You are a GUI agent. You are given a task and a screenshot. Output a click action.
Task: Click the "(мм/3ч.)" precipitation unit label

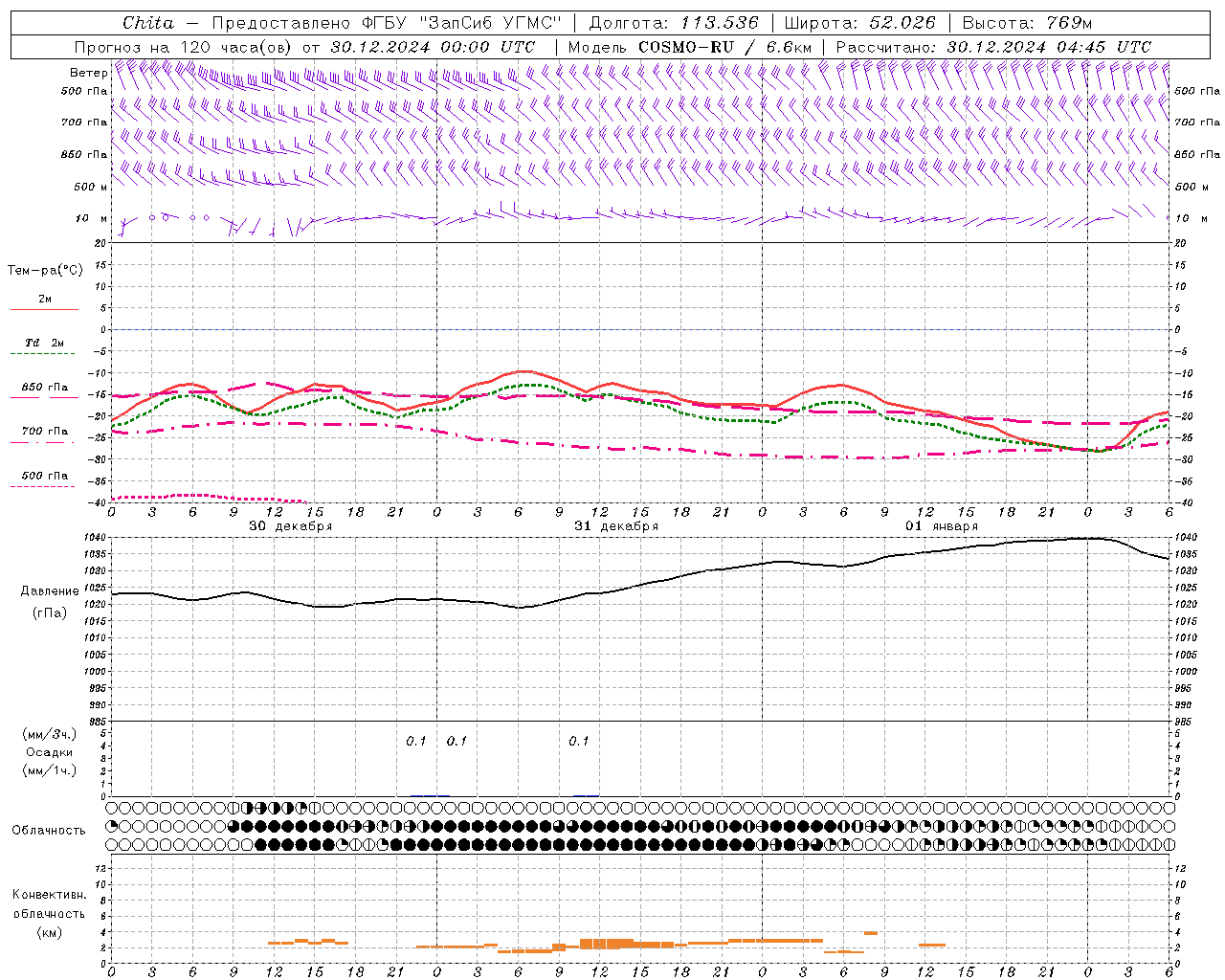point(50,735)
